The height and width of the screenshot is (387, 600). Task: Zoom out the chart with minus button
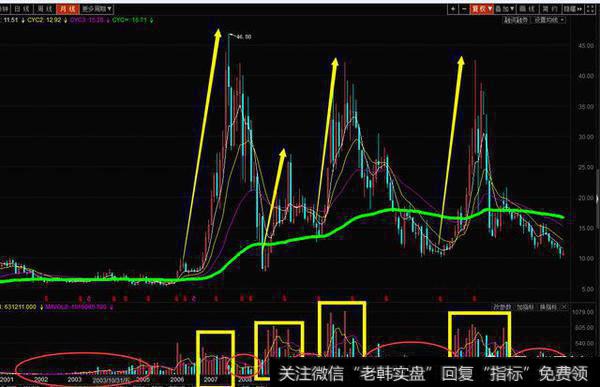coord(464,8)
